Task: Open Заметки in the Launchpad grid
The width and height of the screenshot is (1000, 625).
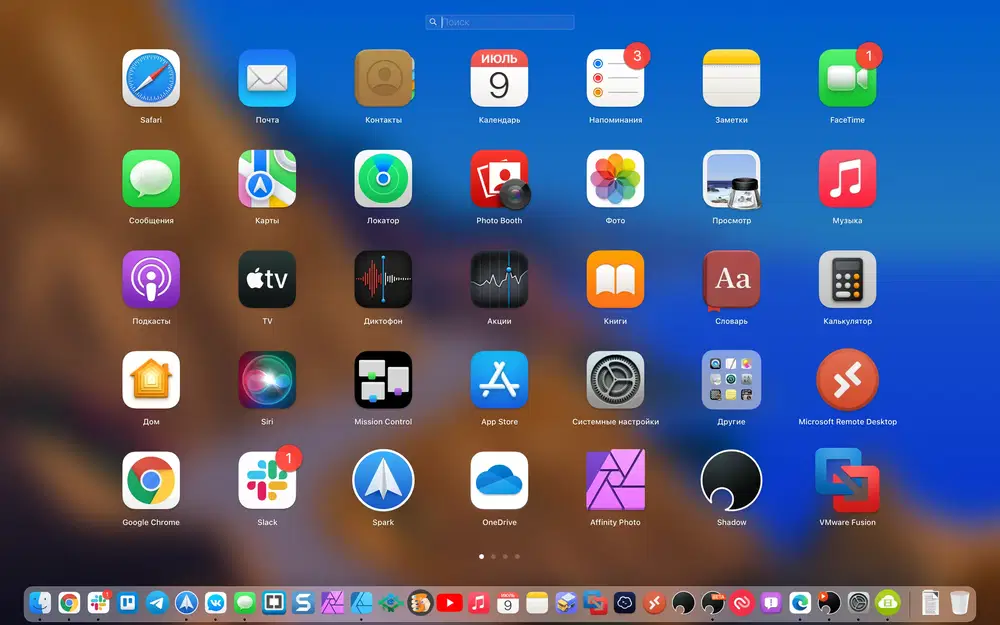Action: tap(732, 78)
